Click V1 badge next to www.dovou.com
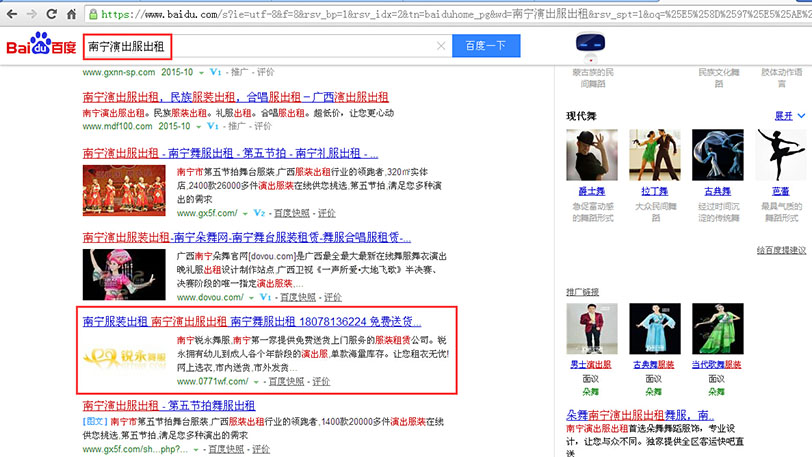 265,297
